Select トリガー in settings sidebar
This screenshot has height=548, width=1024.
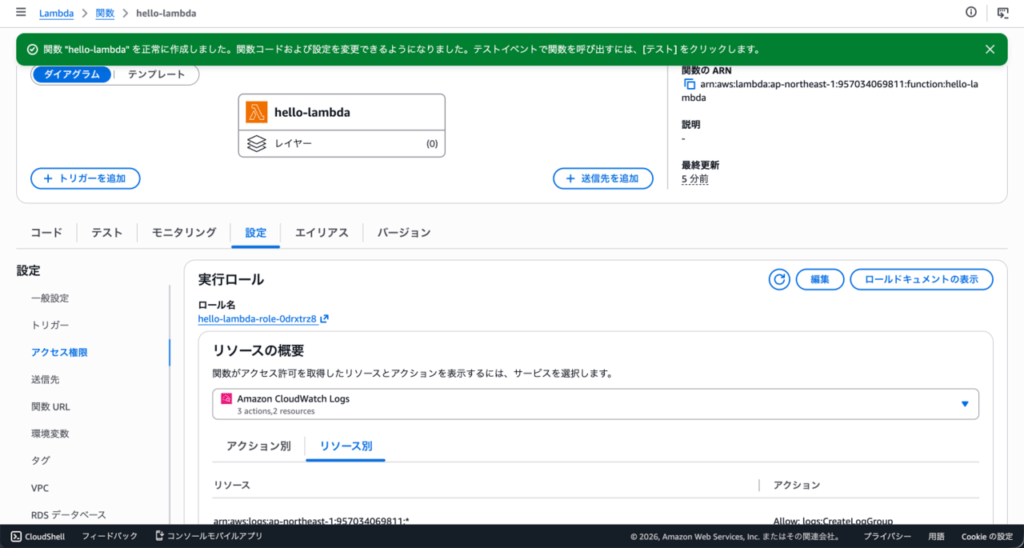(50, 325)
